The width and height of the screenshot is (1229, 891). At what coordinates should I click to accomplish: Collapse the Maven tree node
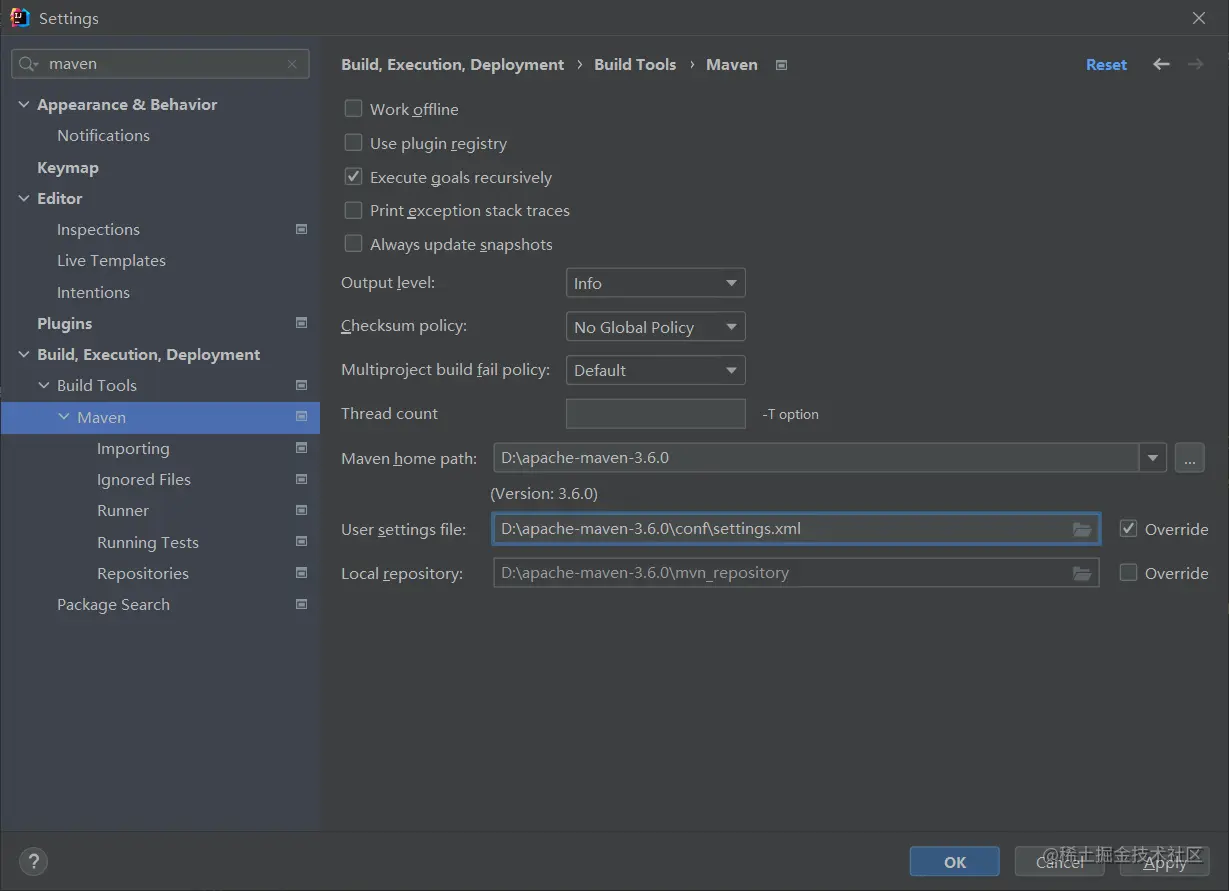tap(64, 417)
